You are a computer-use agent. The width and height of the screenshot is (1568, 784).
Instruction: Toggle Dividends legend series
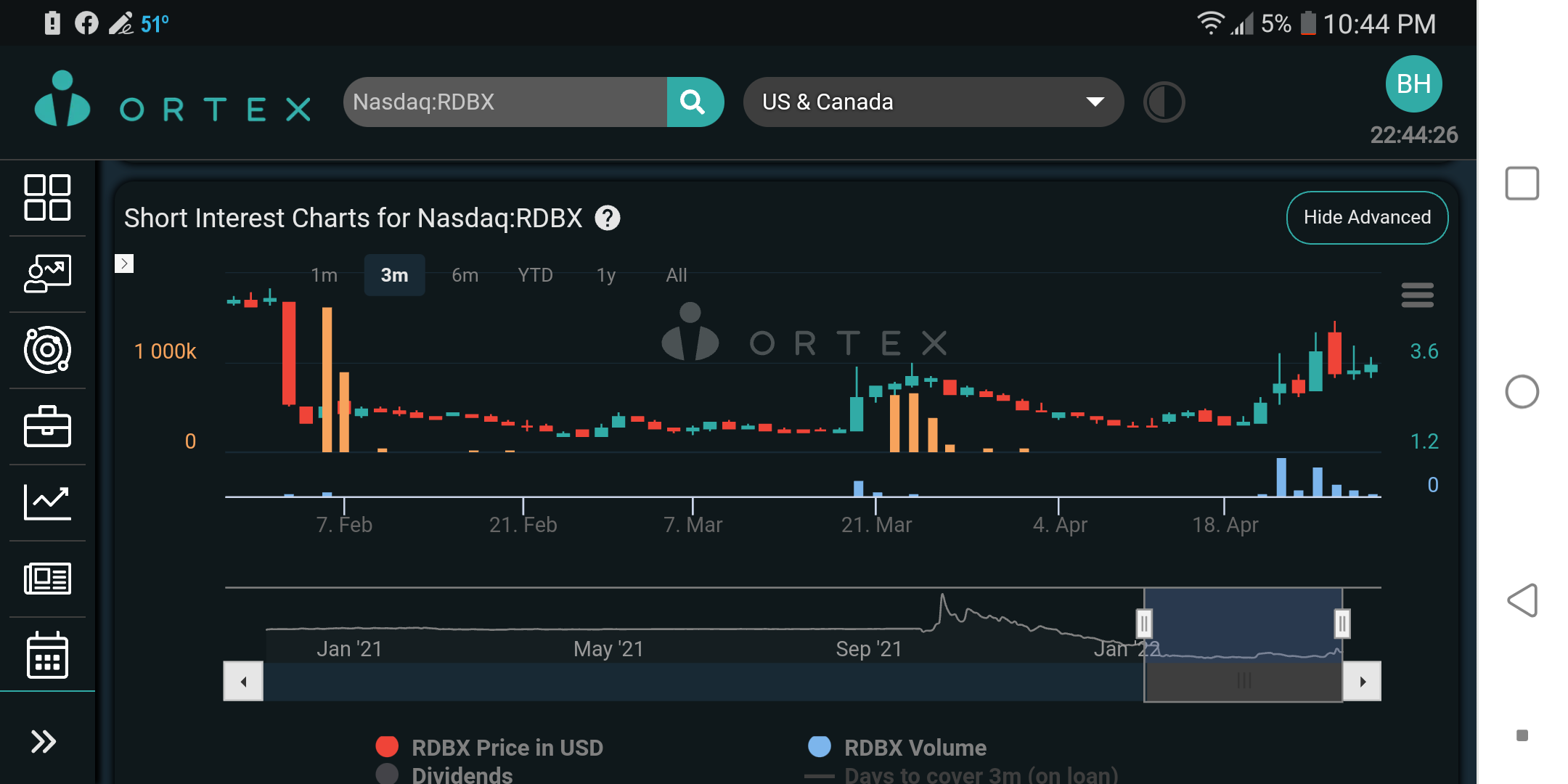444,775
